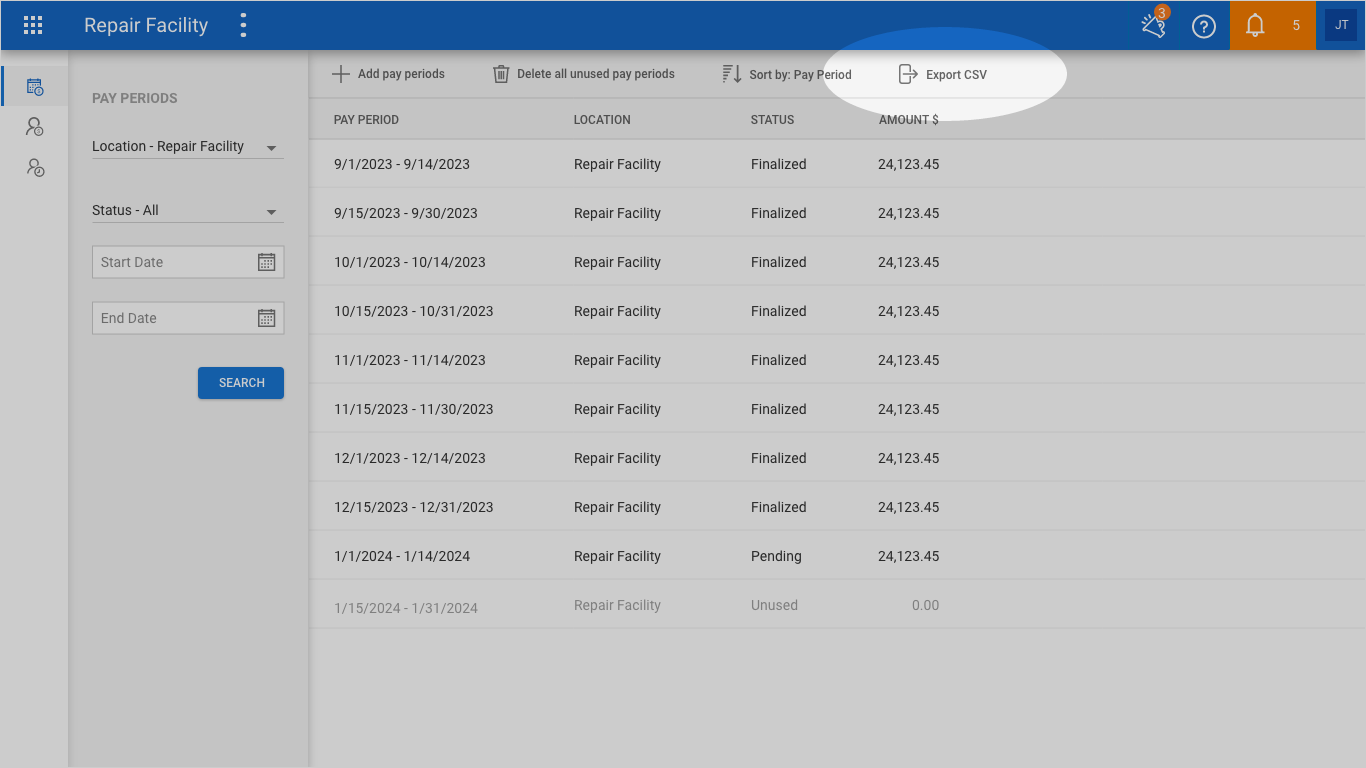Viewport: 1366px width, 768px height.
Task: Click the STATUS column header
Action: coord(772,120)
